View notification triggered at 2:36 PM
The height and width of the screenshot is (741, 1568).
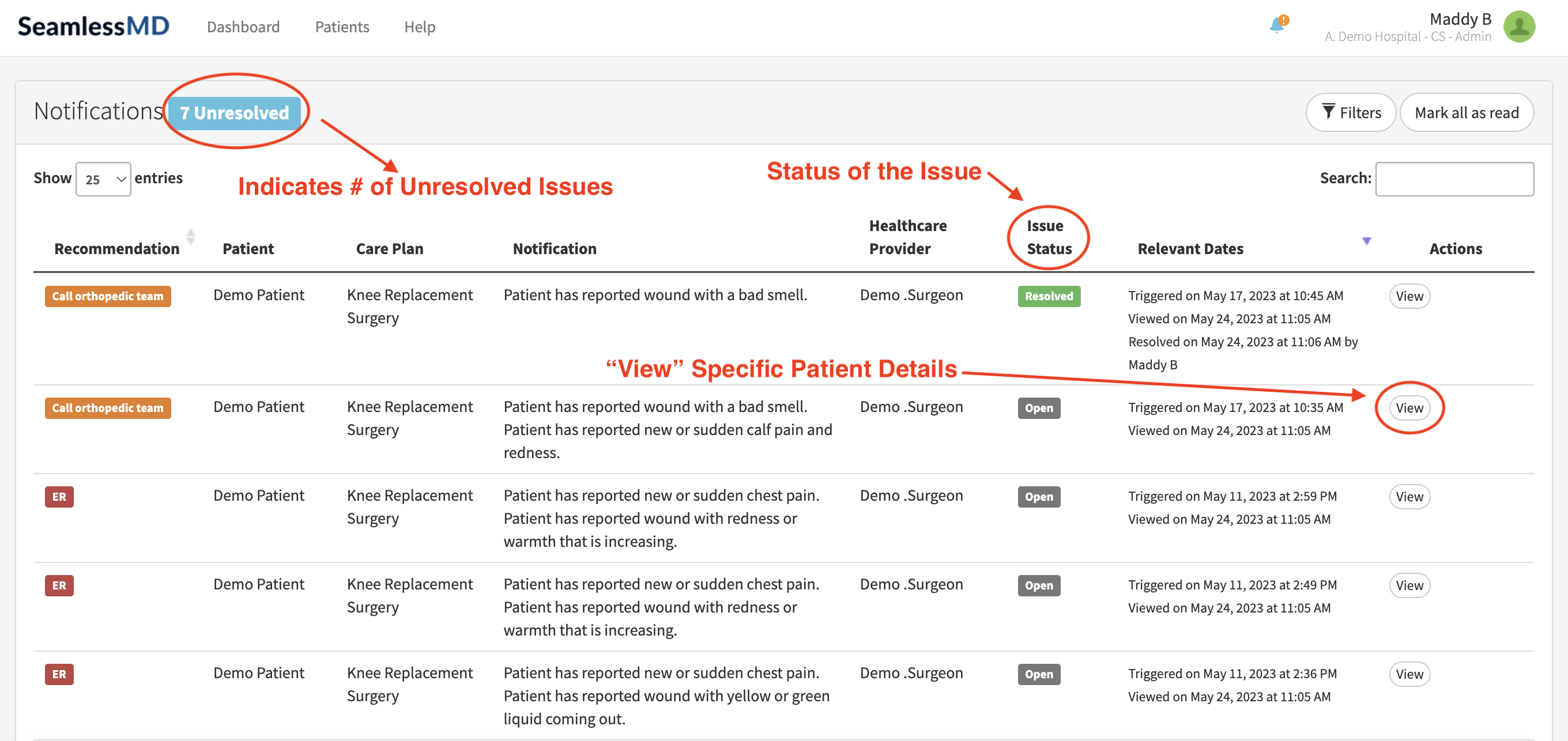1408,674
